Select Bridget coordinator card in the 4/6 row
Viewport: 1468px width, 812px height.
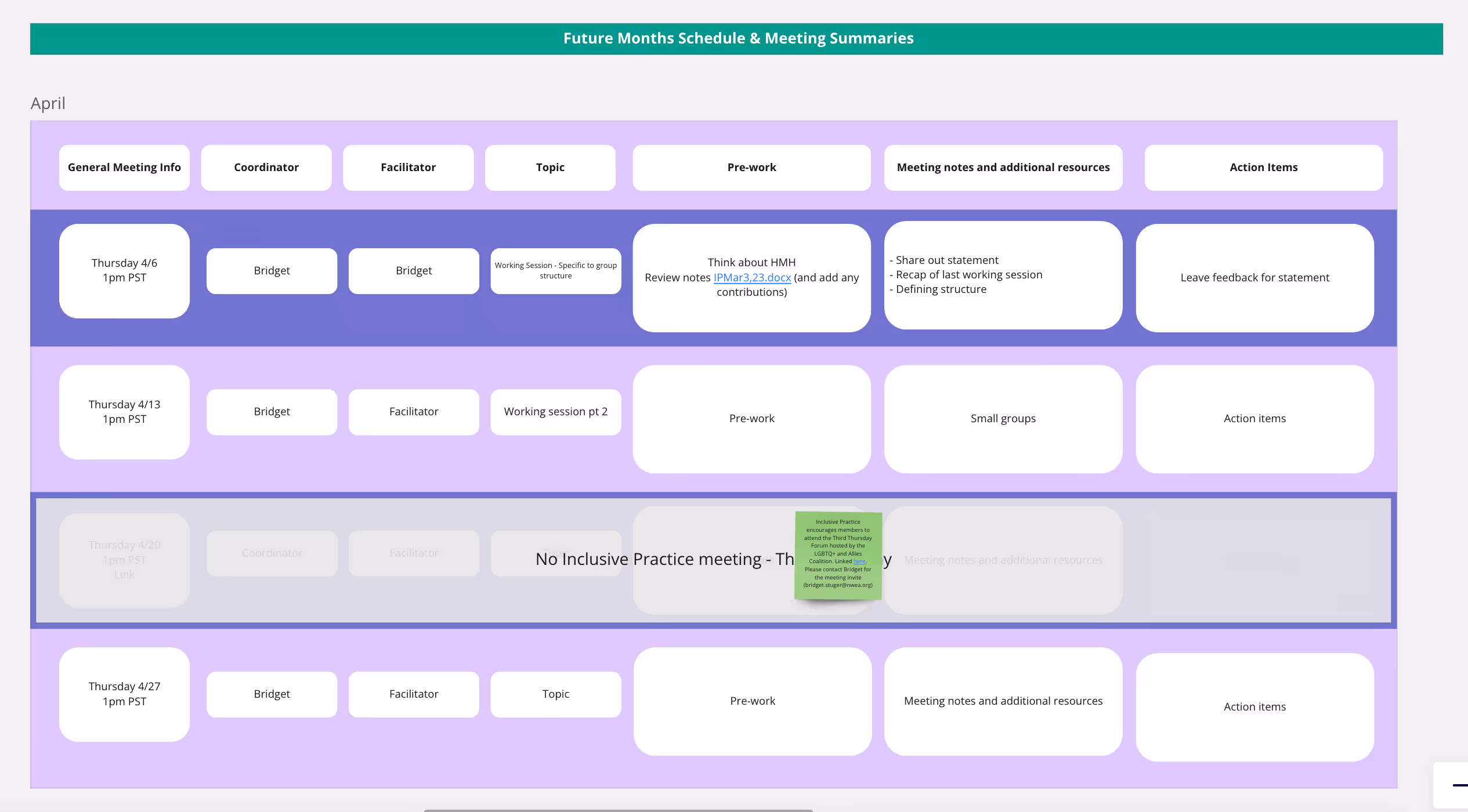272,271
